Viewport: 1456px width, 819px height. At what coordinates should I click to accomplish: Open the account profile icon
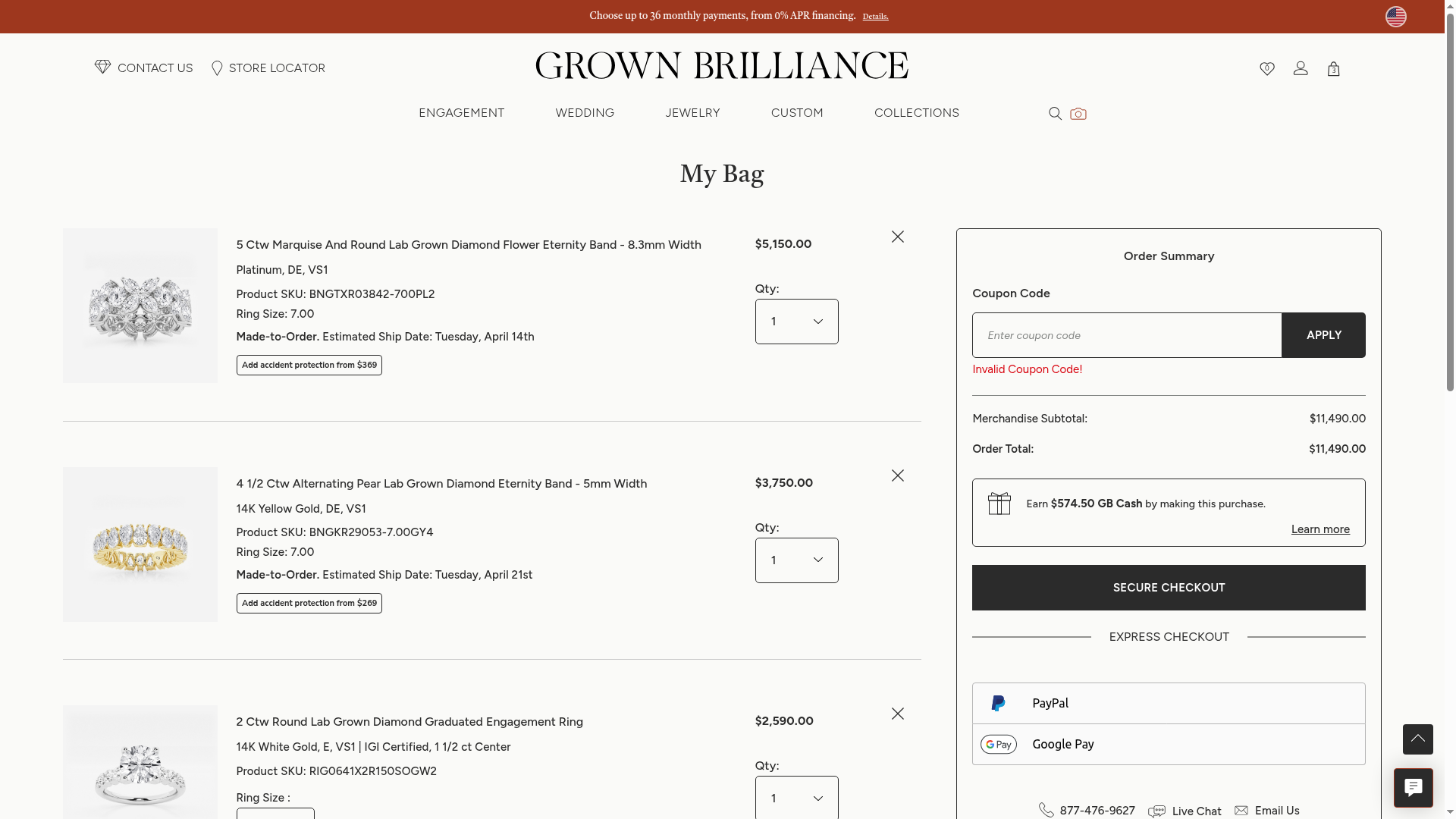point(1301,68)
